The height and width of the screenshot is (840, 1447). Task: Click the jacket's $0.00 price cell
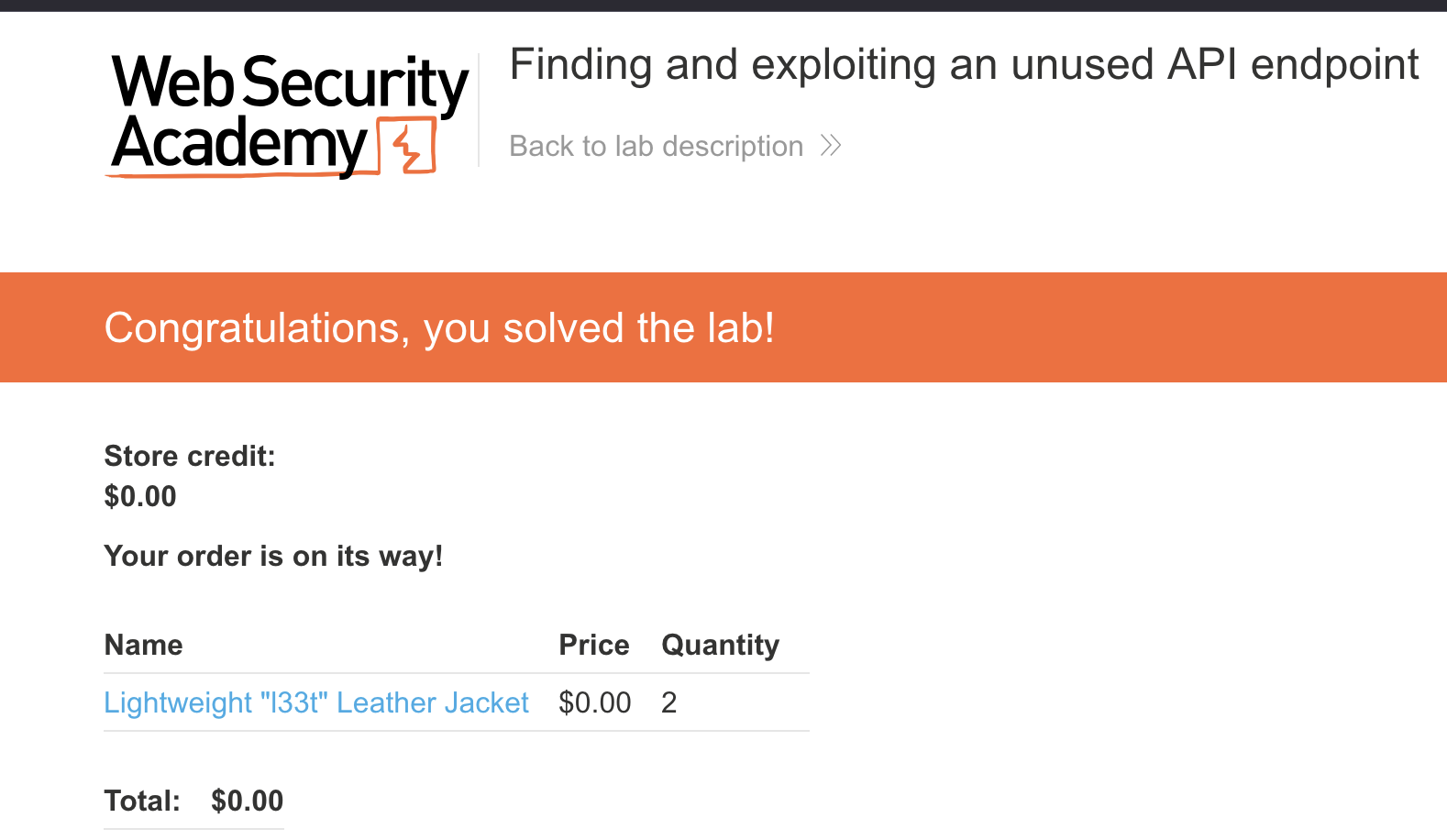(x=595, y=702)
